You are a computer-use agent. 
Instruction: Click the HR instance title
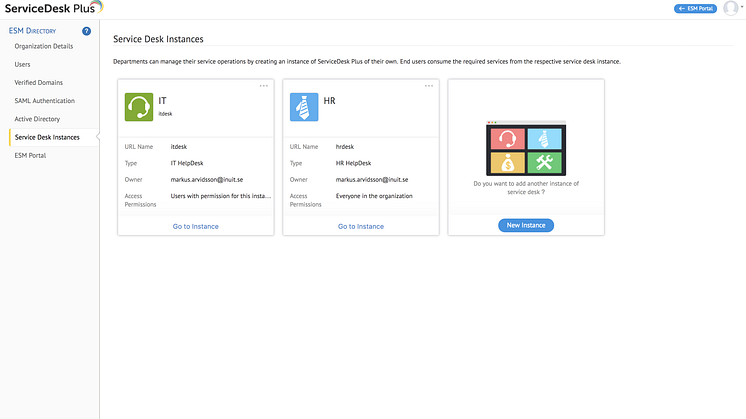point(329,101)
